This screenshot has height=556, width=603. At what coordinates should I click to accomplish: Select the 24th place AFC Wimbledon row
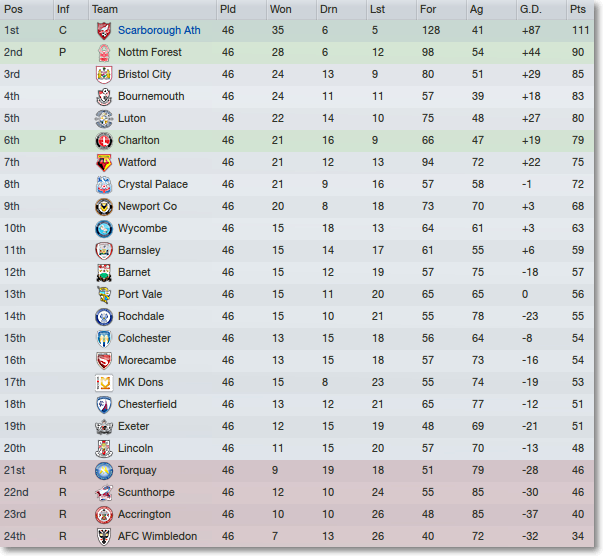(x=297, y=536)
